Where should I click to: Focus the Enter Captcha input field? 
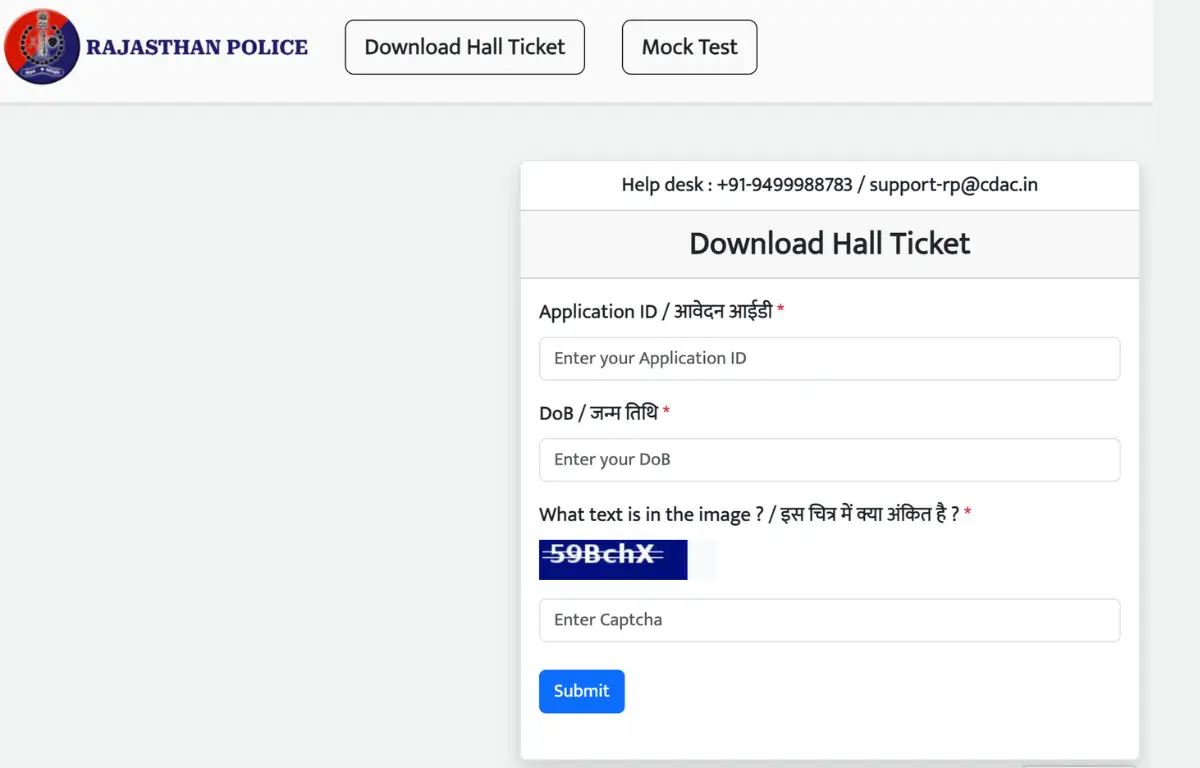[x=829, y=620]
